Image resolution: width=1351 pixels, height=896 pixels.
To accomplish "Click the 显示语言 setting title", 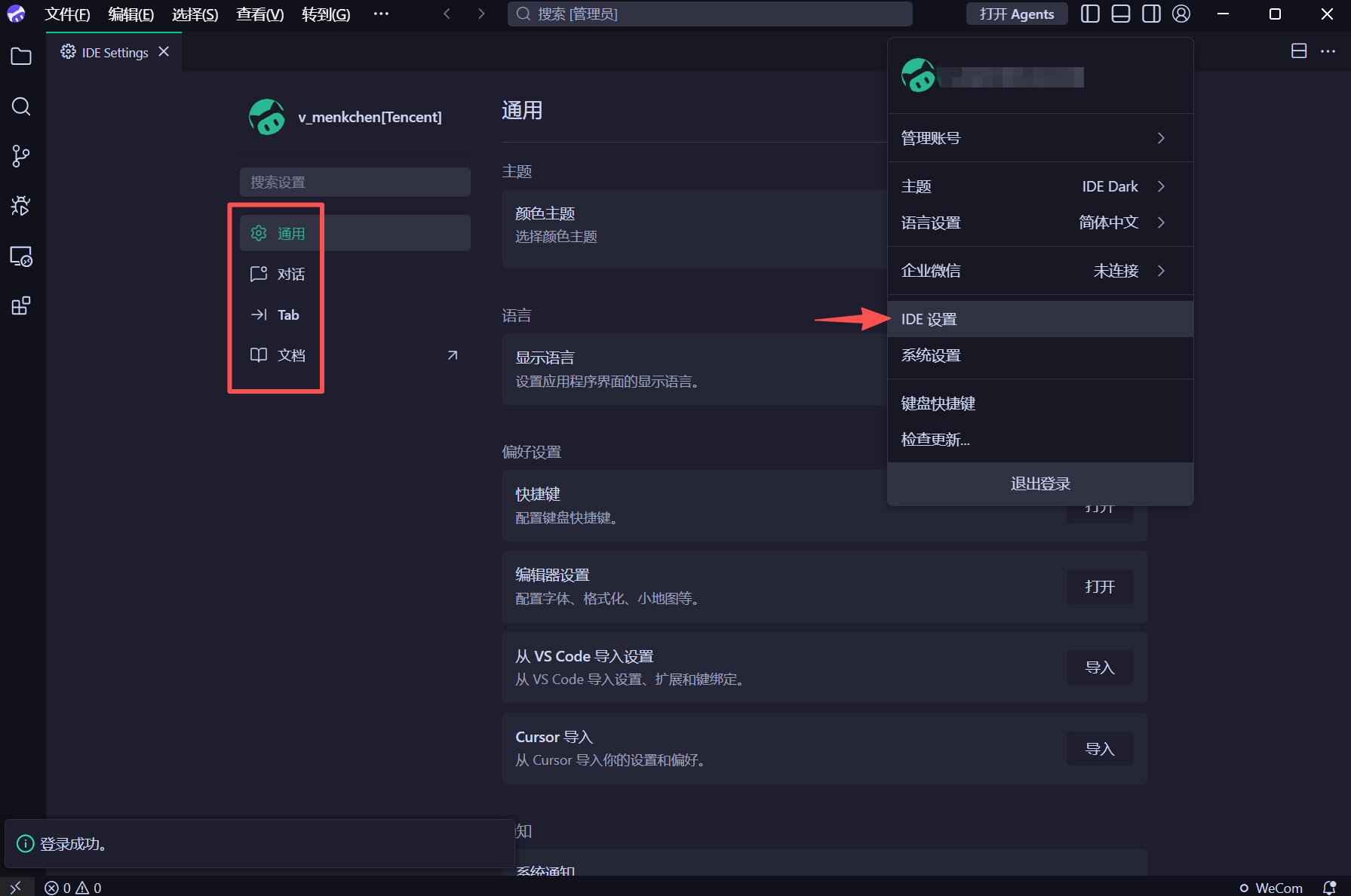I will (x=545, y=357).
